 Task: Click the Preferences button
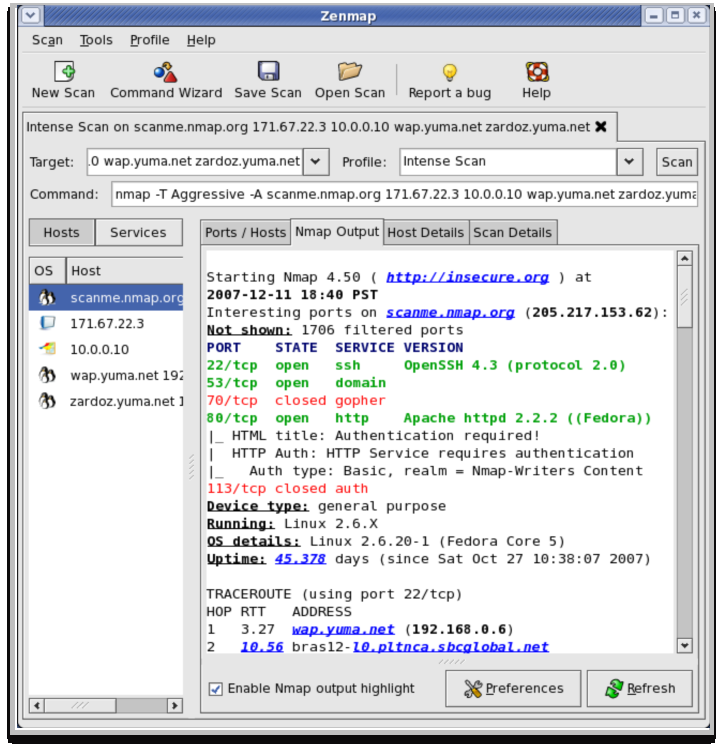[x=513, y=689]
